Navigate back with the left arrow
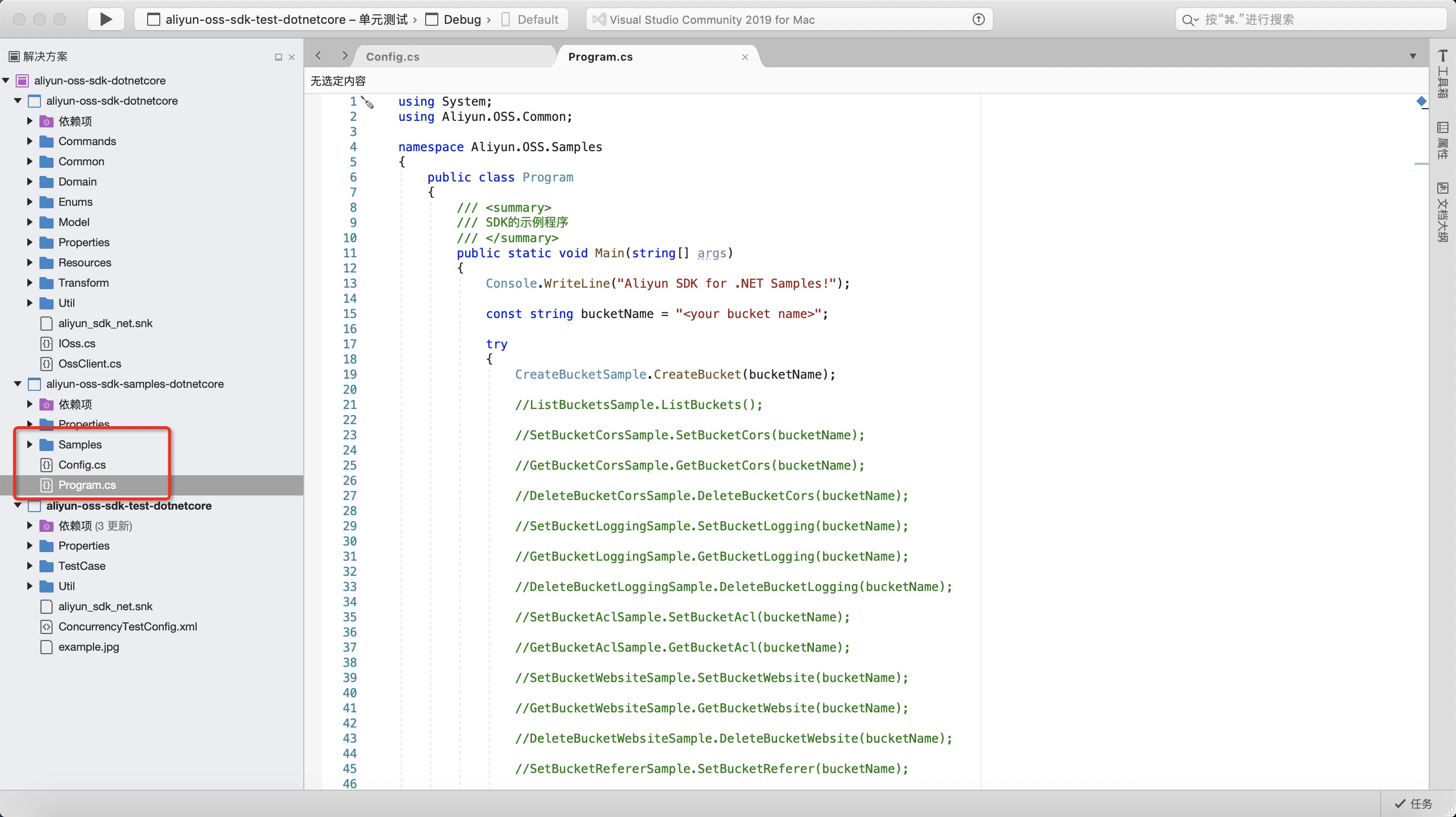Image resolution: width=1456 pixels, height=817 pixels. [319, 56]
